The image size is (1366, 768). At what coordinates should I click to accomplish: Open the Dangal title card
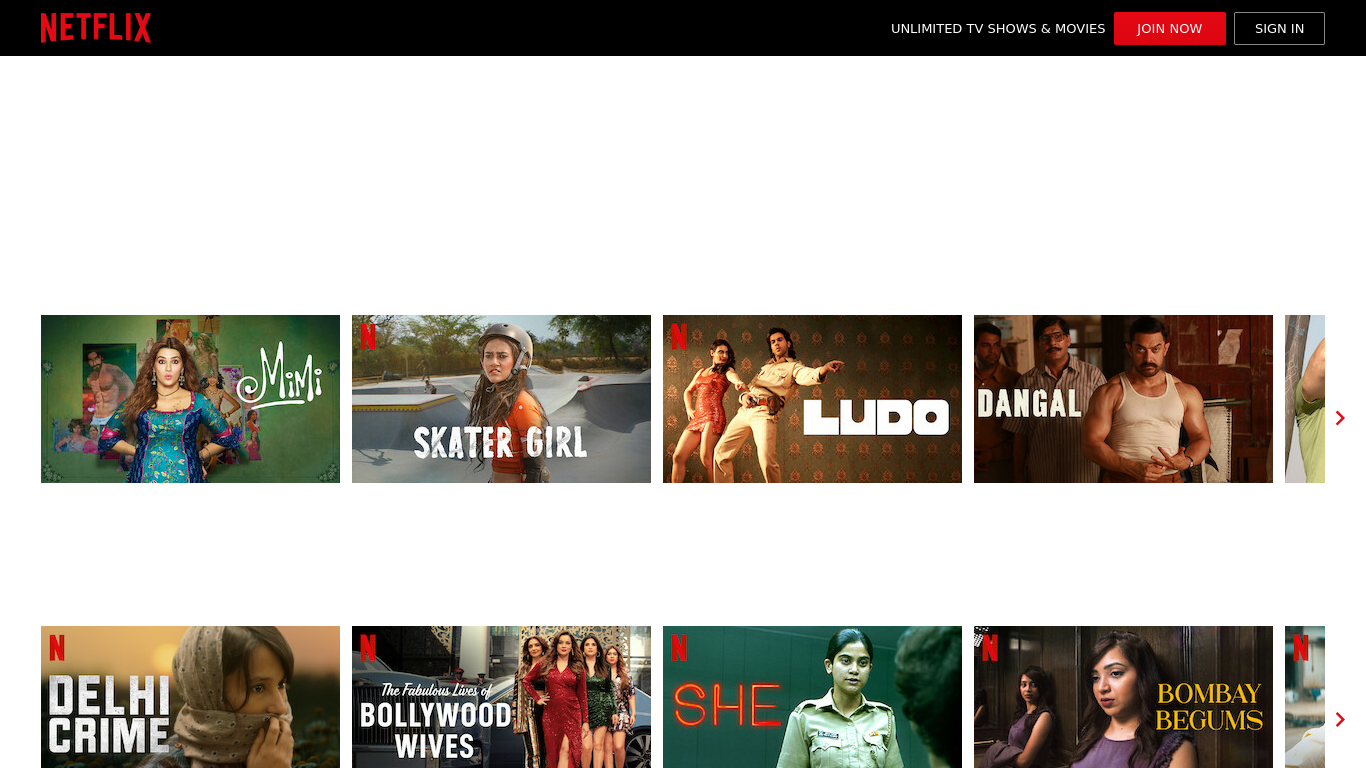[1123, 398]
